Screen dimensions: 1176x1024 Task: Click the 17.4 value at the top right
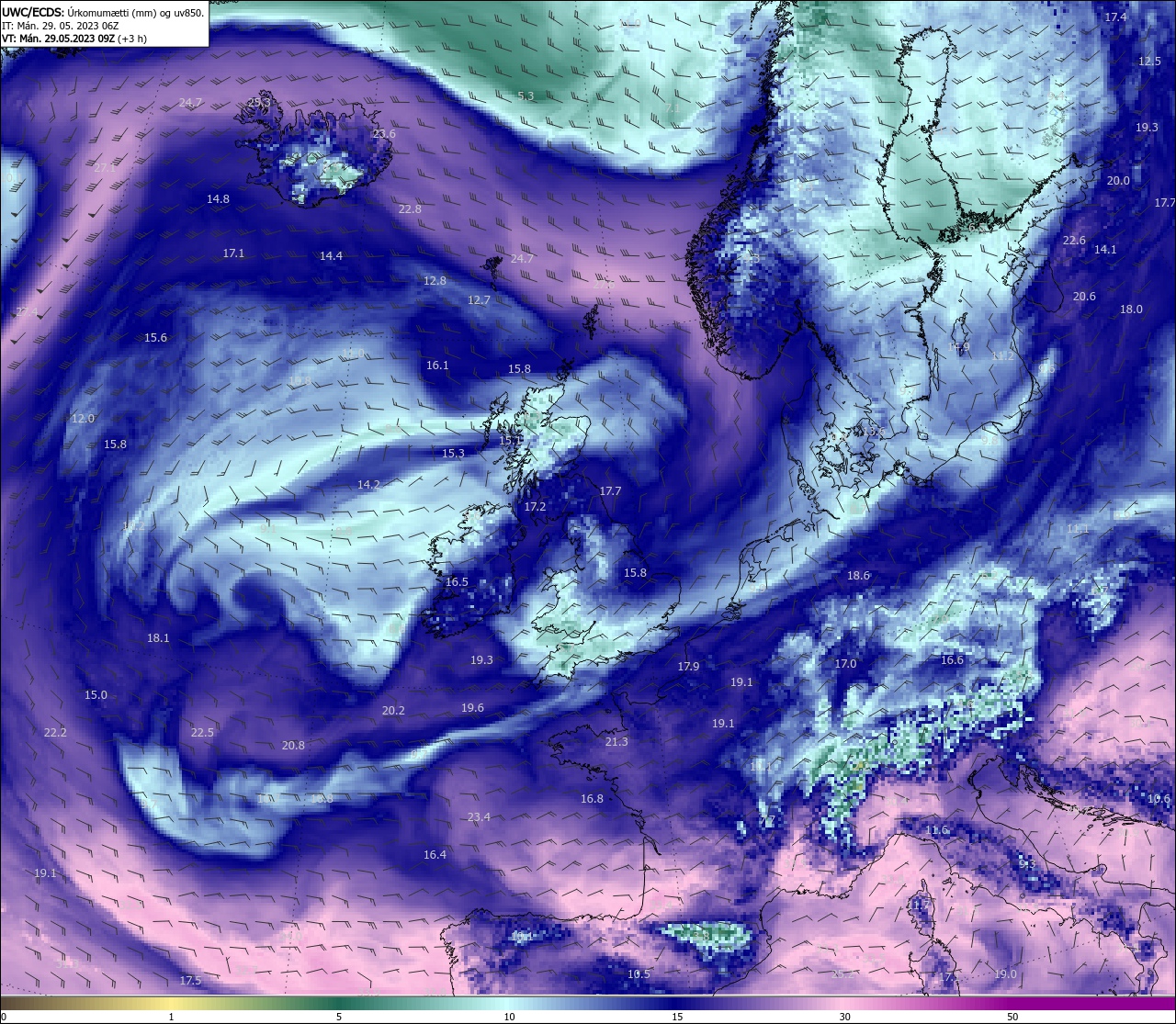pos(1115,17)
